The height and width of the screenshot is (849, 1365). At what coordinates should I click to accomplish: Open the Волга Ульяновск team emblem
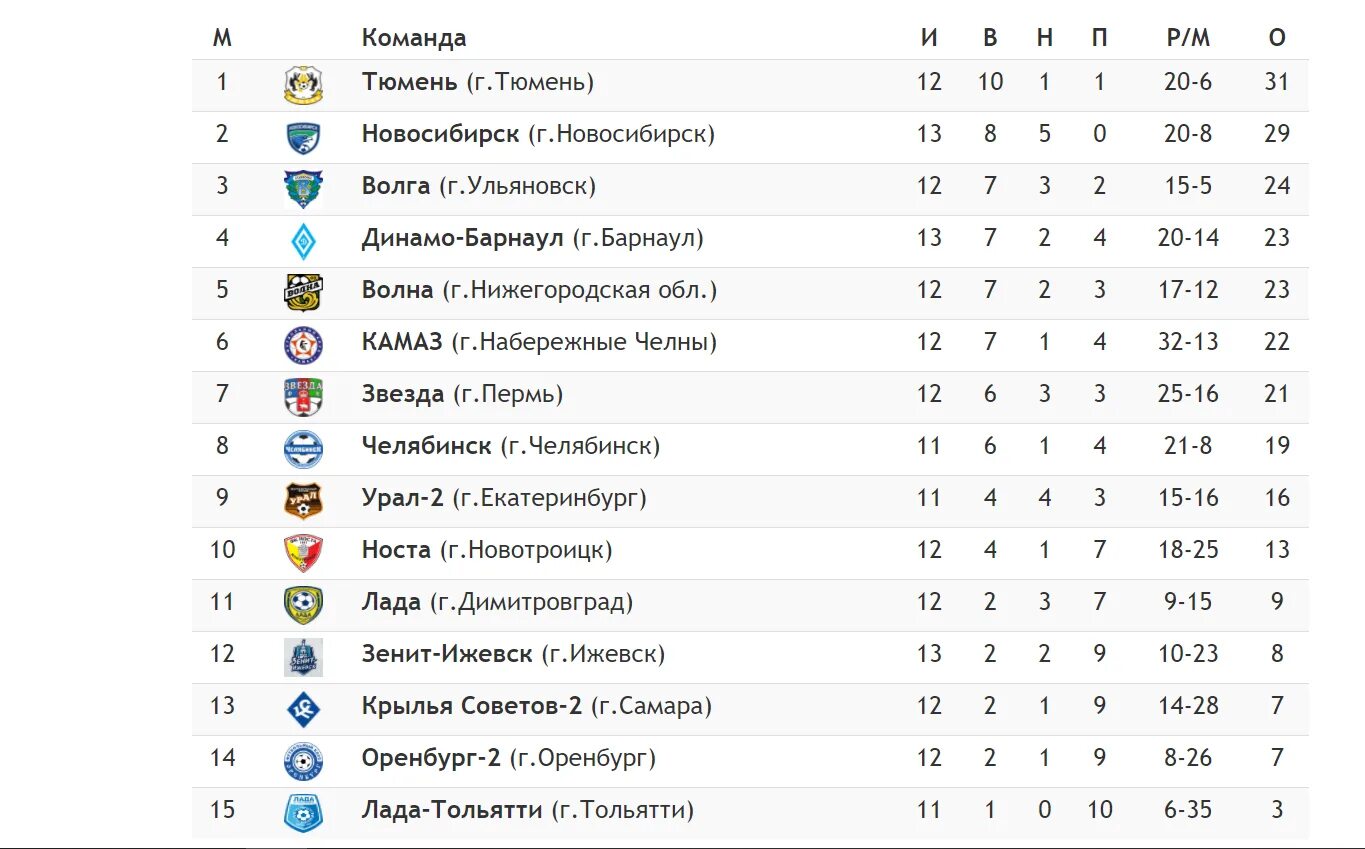click(x=303, y=189)
